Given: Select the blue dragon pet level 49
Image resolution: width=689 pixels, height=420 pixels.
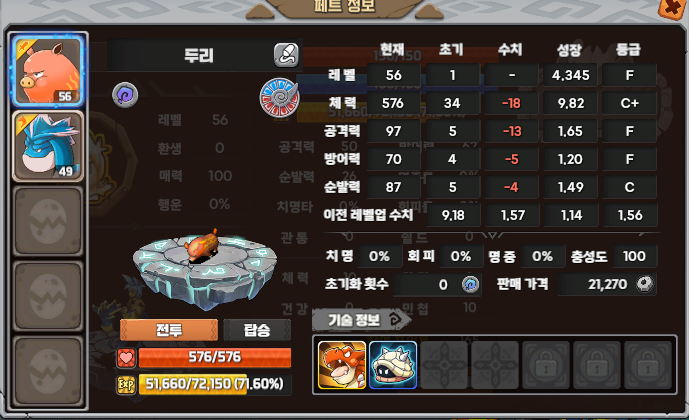Looking at the screenshot, I should 48,146.
